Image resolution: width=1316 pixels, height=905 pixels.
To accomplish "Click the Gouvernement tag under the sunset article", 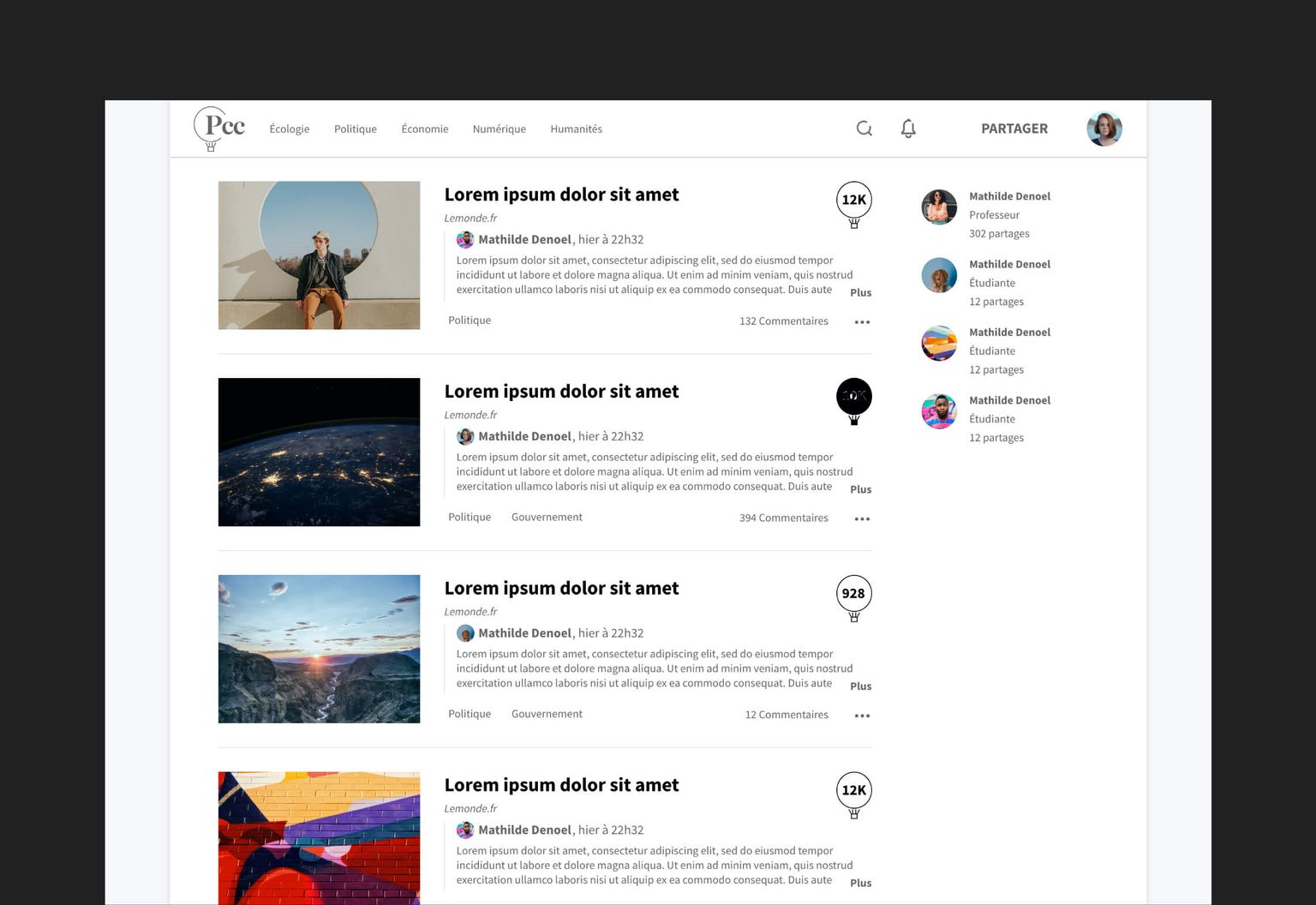I will [x=547, y=714].
